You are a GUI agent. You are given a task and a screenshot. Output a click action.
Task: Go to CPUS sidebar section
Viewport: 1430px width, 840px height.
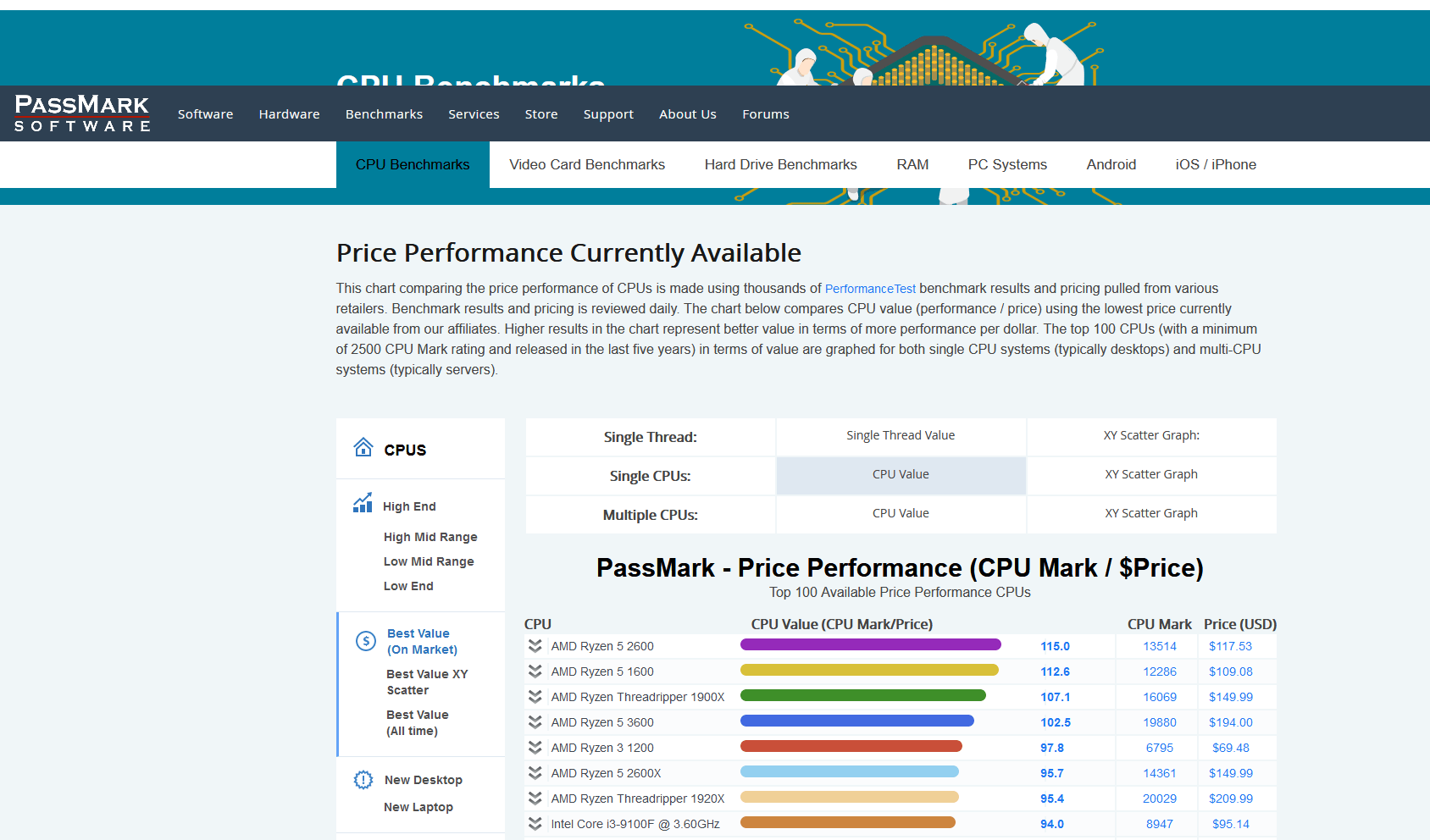405,450
